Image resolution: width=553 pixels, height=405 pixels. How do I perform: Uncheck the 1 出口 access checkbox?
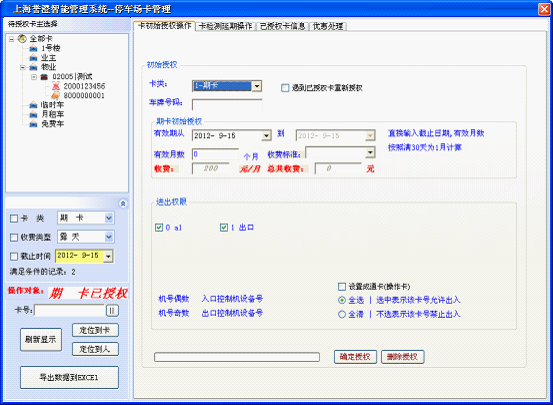224,228
